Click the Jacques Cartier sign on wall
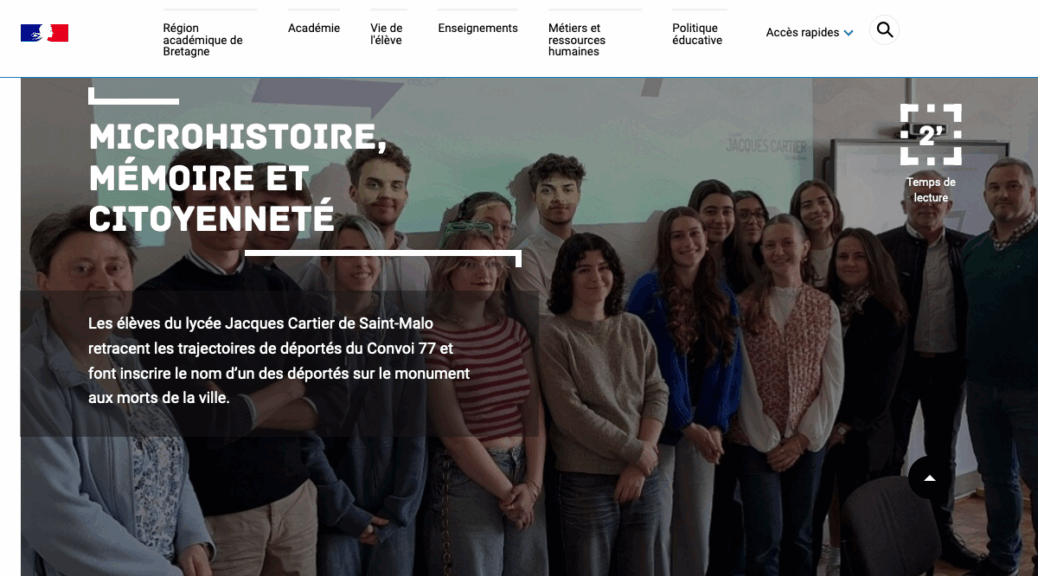This screenshot has width=1038, height=576. click(766, 147)
